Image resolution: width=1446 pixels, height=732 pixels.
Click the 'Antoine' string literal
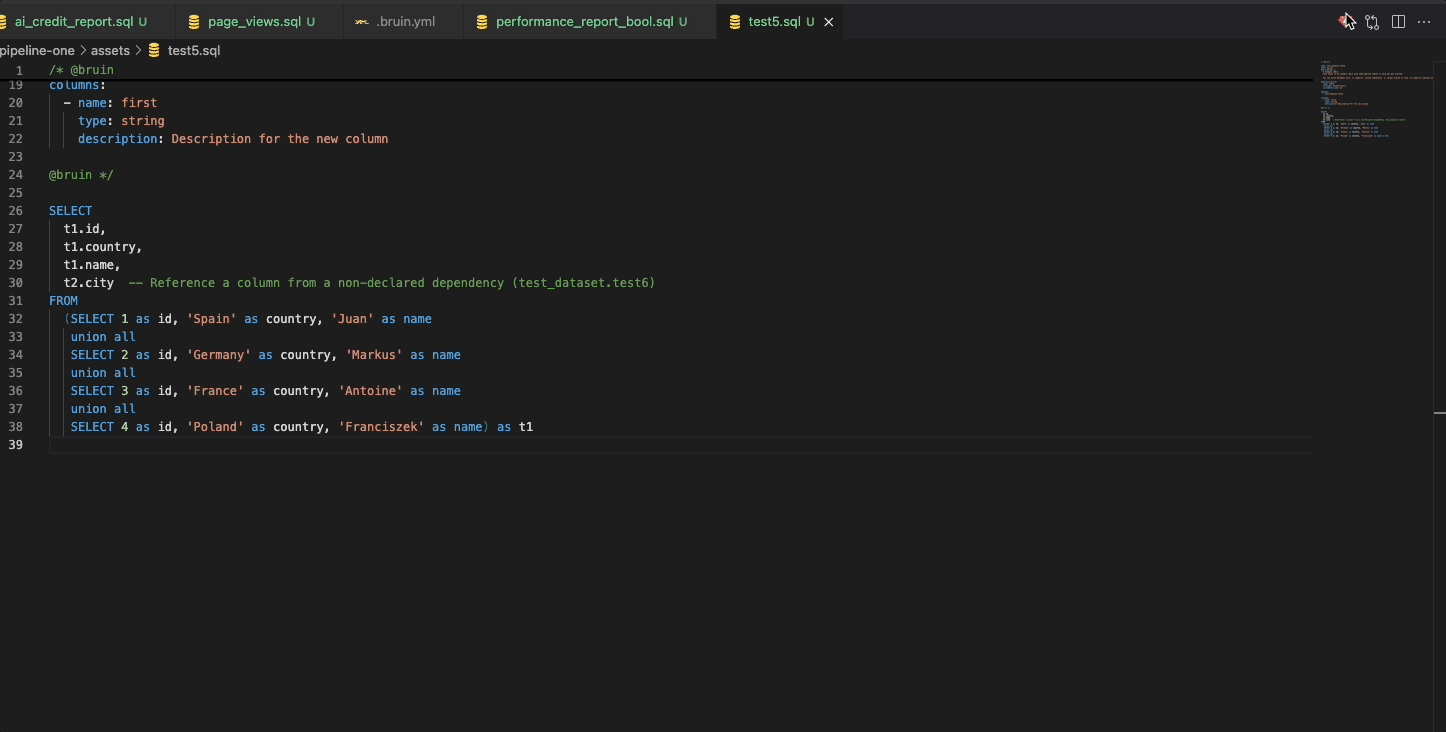click(x=370, y=391)
